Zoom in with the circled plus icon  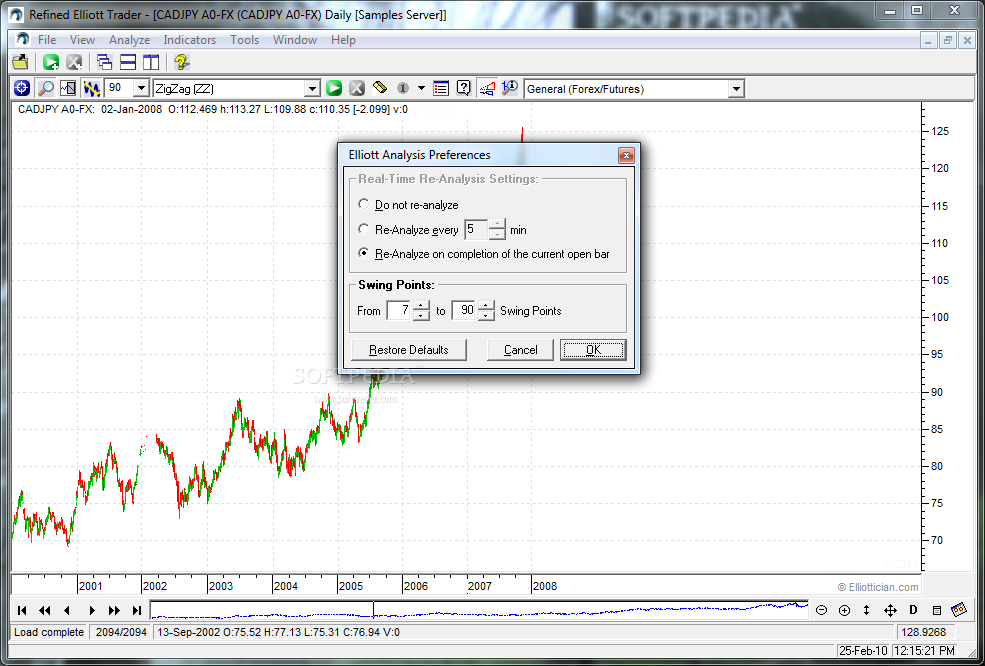(844, 610)
